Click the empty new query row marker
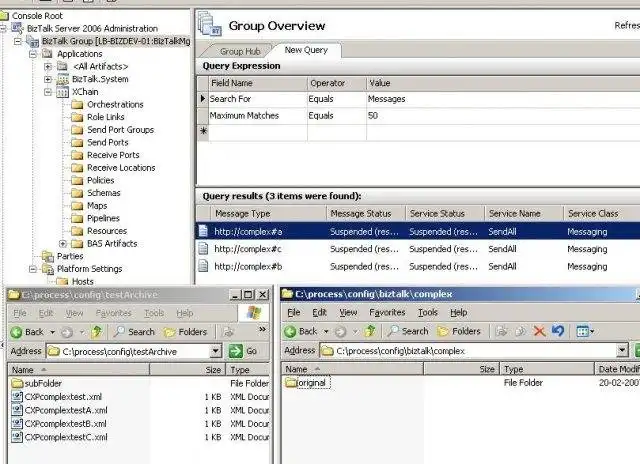 coord(203,132)
